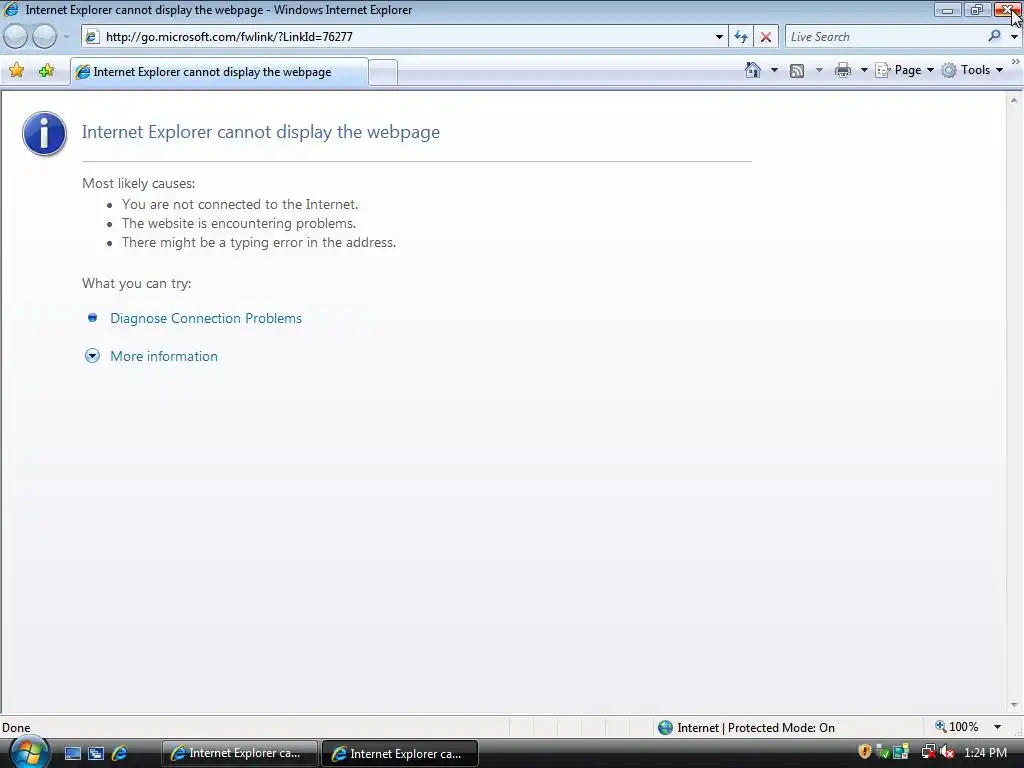Open the search provider options dropdown
This screenshot has height=768, width=1024.
[1014, 37]
